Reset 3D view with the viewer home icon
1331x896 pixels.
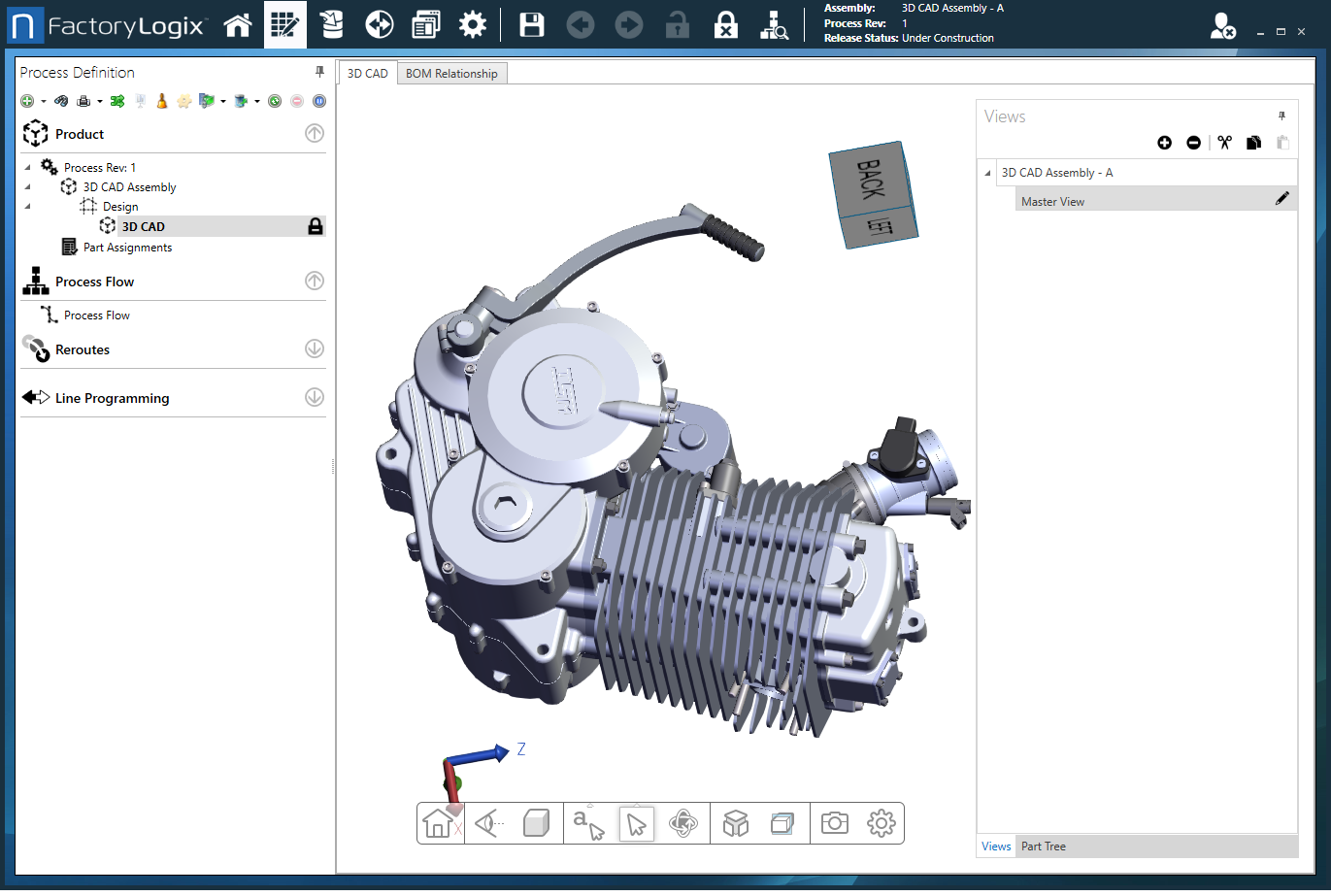click(438, 823)
